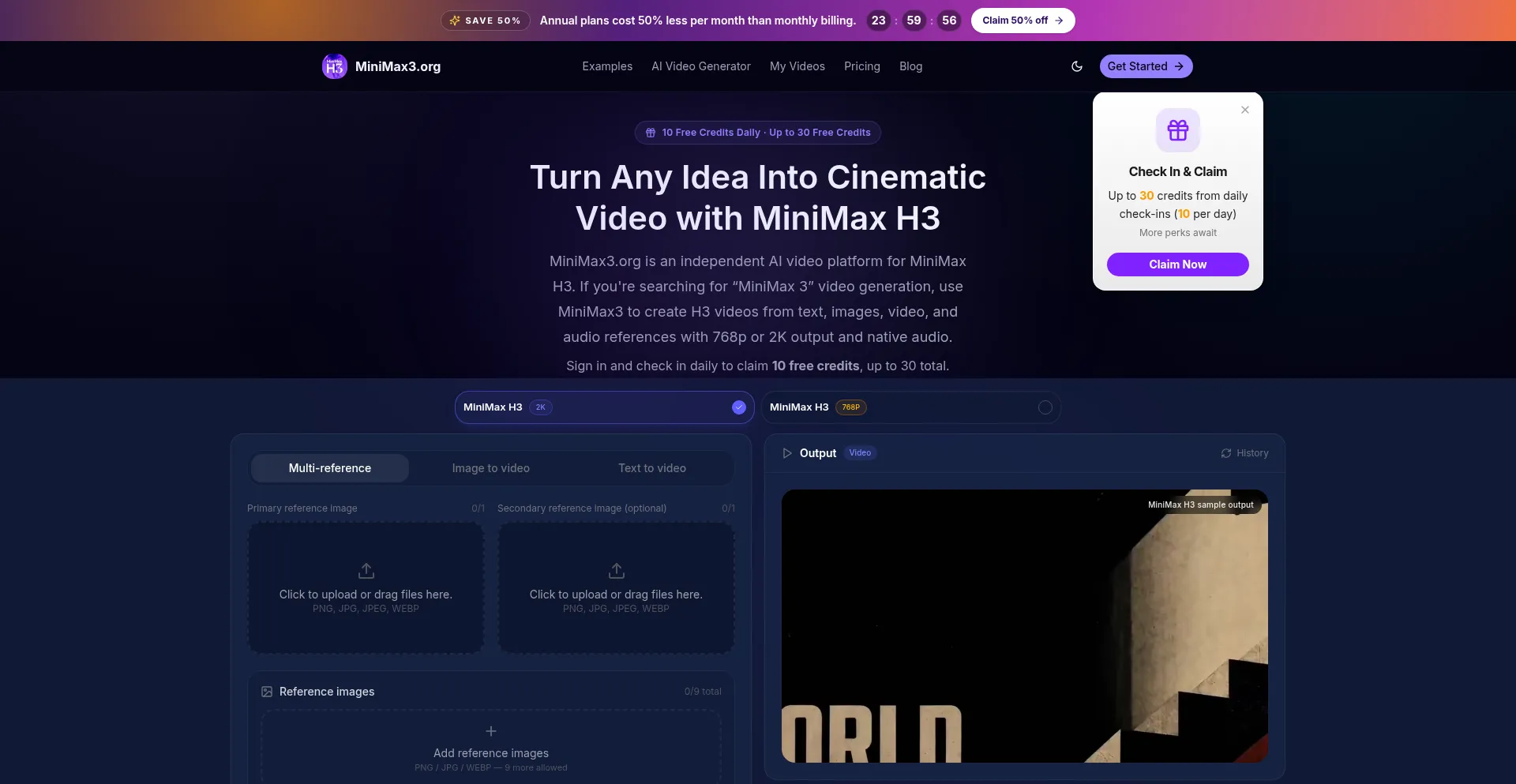Click the gift icon in the popup
Viewport: 1516px width, 784px height.
pyautogui.click(x=1178, y=129)
